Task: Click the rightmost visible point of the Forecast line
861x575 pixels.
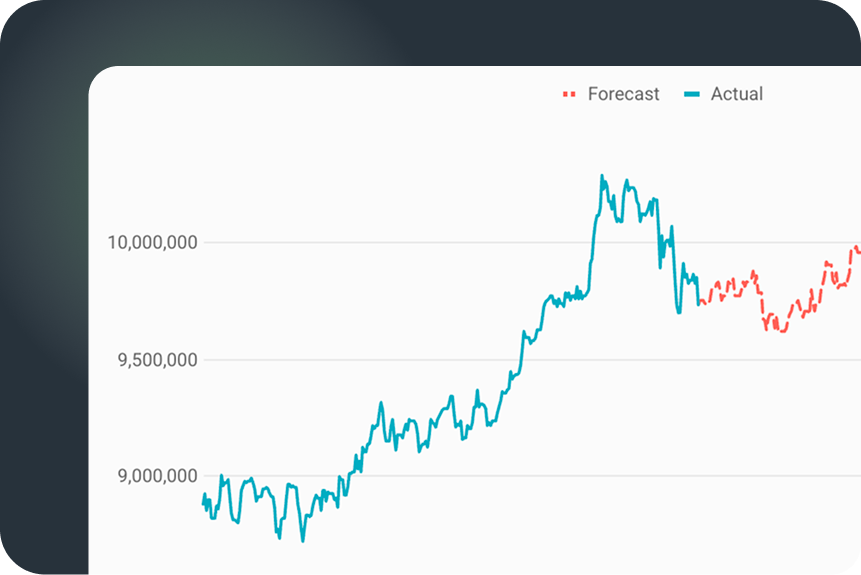Action: 858,251
